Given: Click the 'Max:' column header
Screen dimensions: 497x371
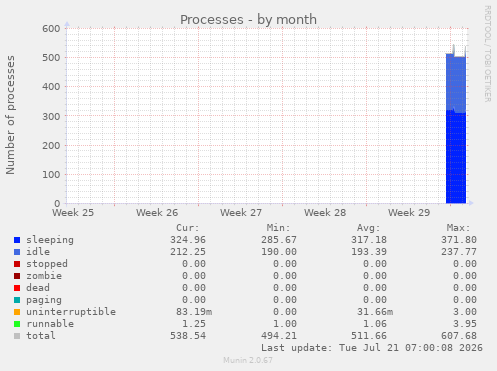Looking at the screenshot, I should click(x=458, y=228).
